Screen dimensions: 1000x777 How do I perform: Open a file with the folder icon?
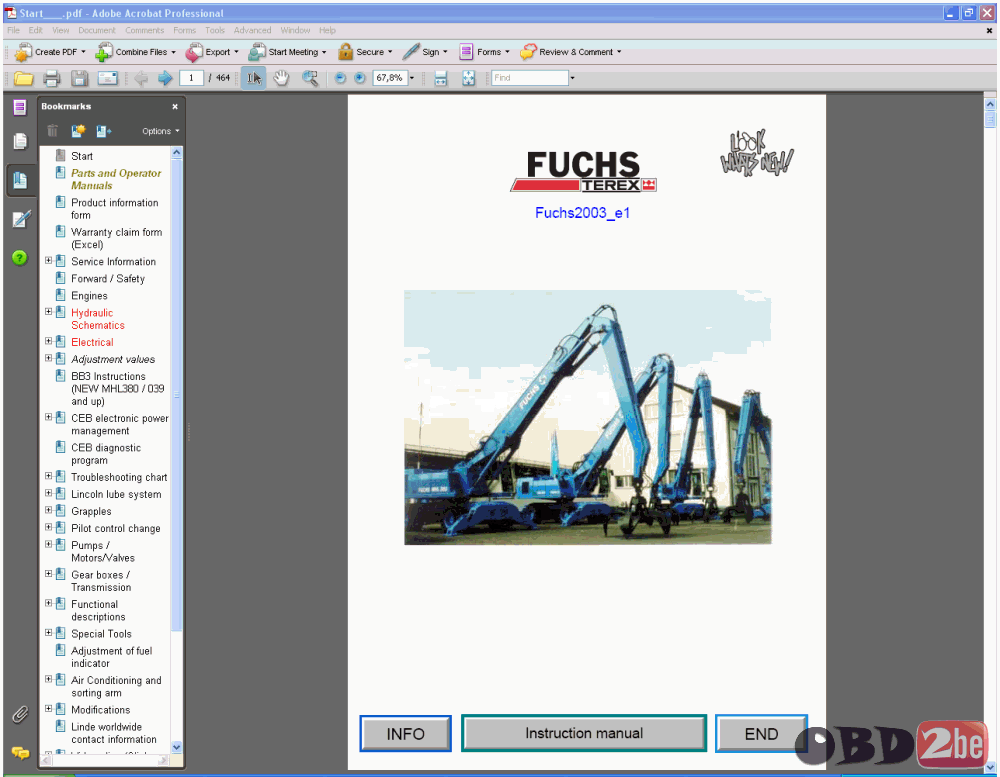click(24, 78)
